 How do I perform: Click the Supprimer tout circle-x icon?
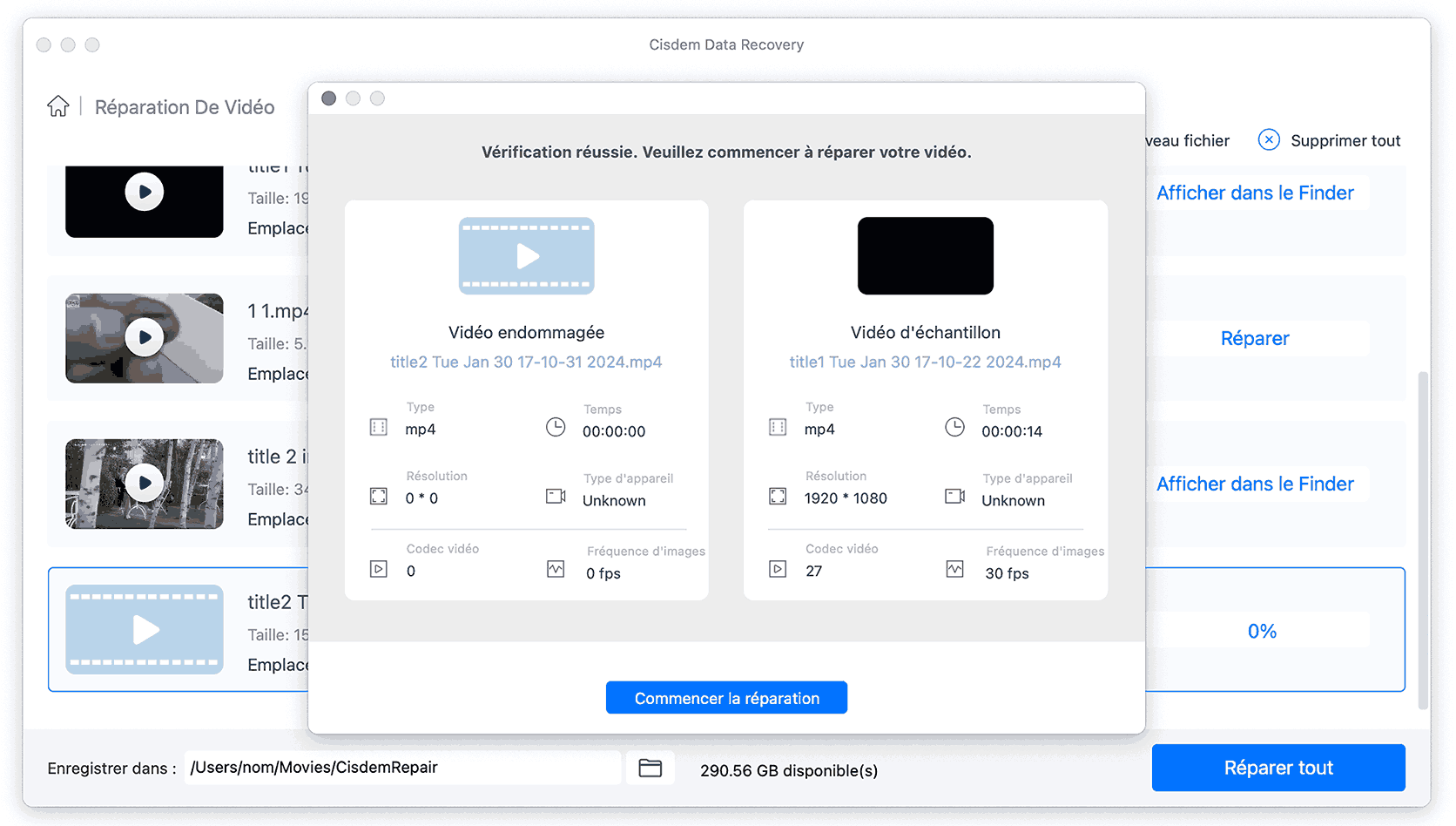point(1269,139)
